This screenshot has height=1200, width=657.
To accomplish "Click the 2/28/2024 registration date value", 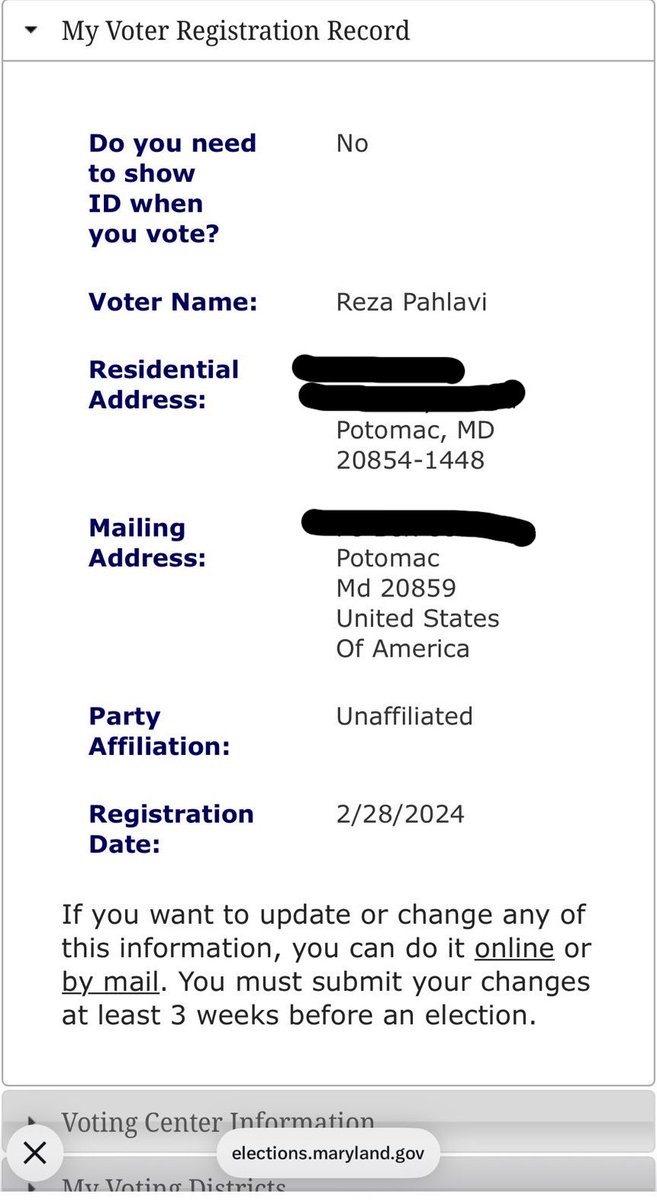I will point(400,814).
